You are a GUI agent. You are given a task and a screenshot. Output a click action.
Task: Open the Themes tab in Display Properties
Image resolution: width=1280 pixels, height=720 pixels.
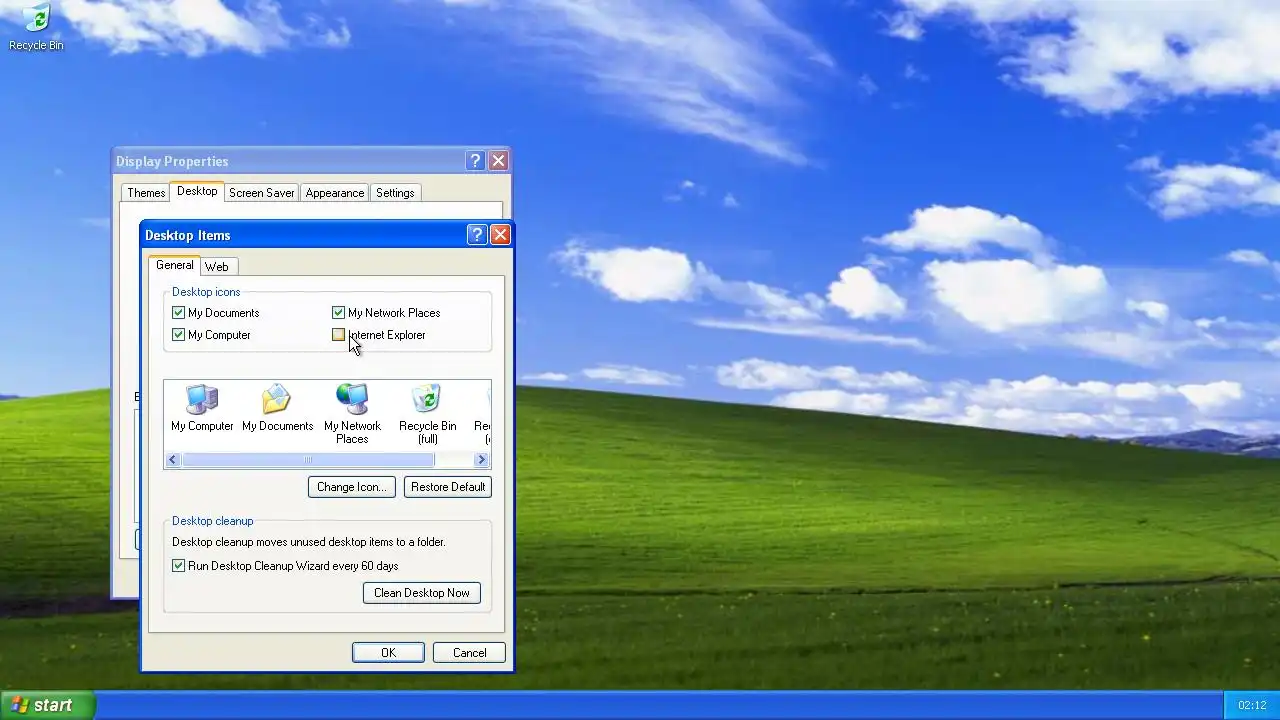[146, 193]
